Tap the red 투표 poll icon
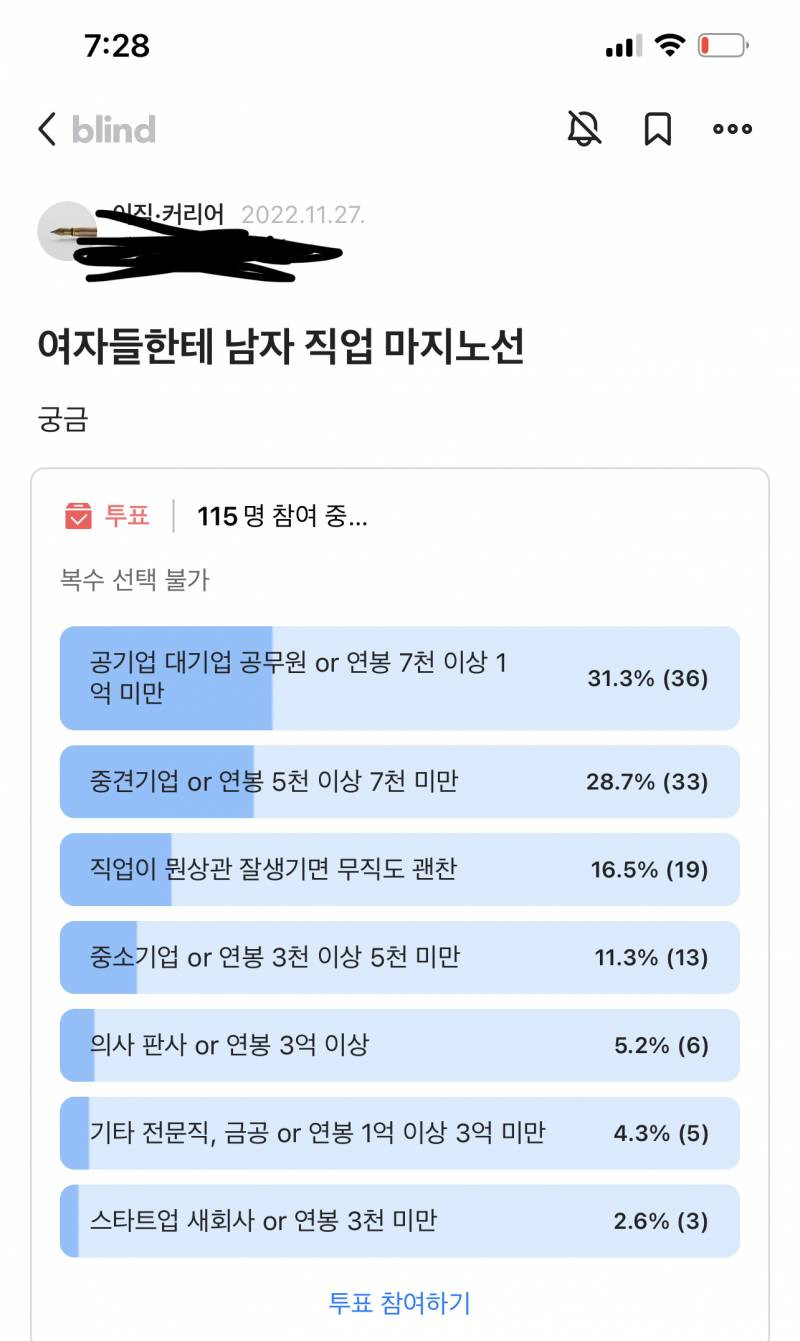 click(78, 516)
